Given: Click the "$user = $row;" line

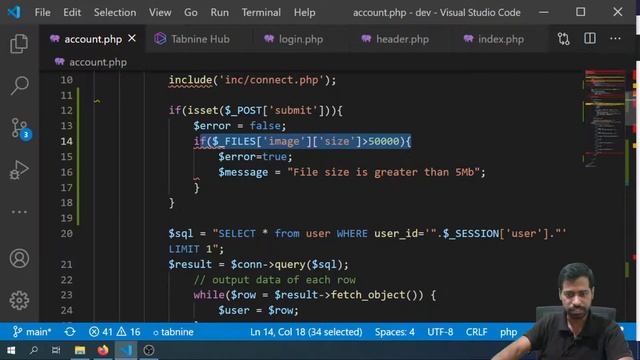Looking at the screenshot, I should [x=258, y=310].
